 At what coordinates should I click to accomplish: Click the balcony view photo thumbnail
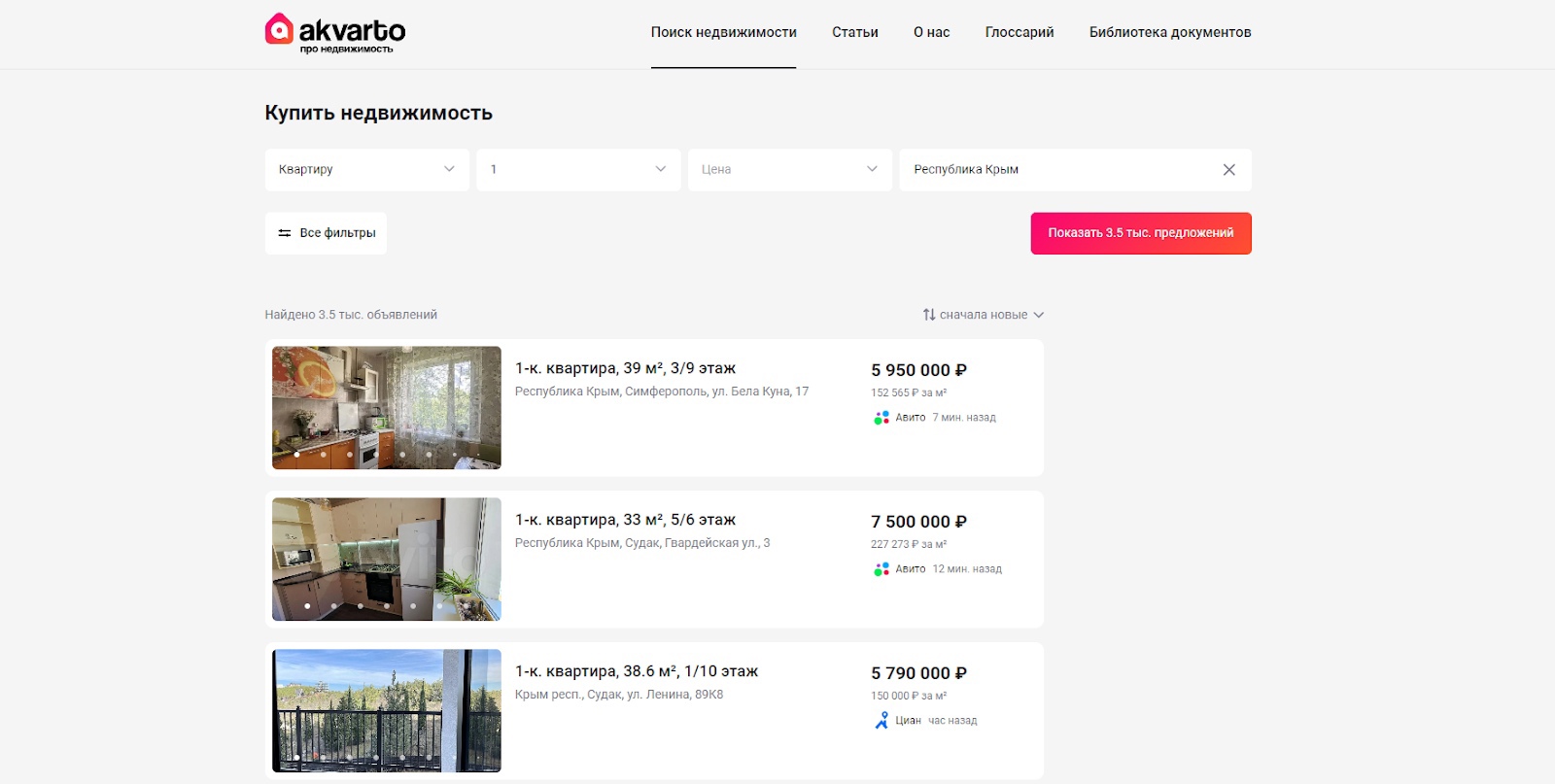(387, 711)
